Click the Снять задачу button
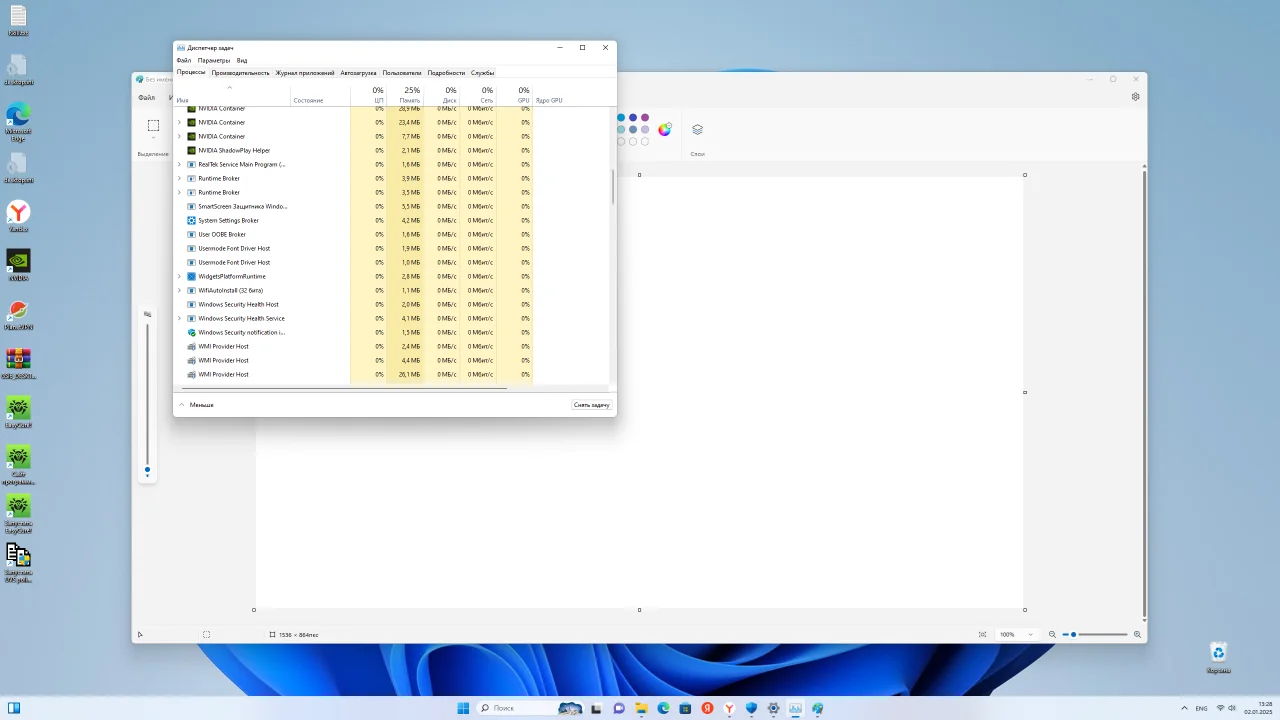 pyautogui.click(x=591, y=405)
